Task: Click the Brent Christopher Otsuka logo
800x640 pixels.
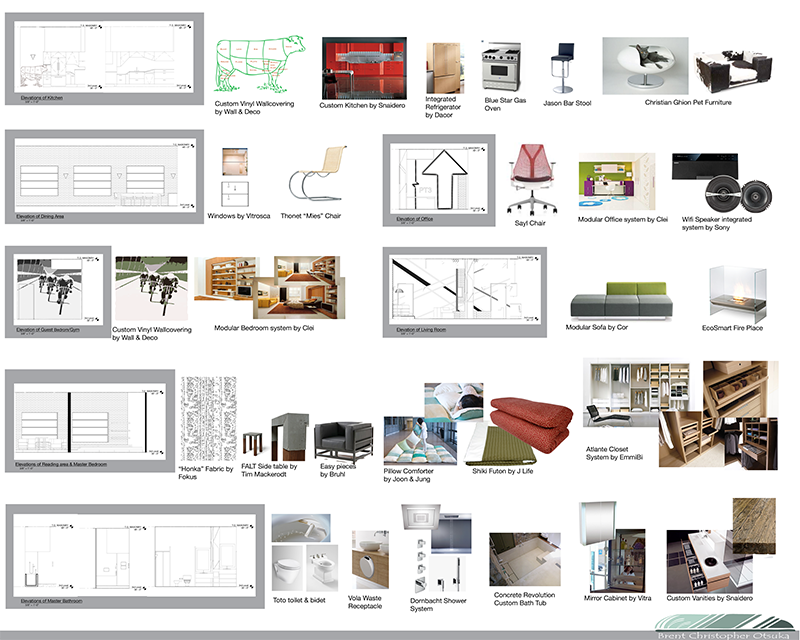Action: [x=724, y=627]
